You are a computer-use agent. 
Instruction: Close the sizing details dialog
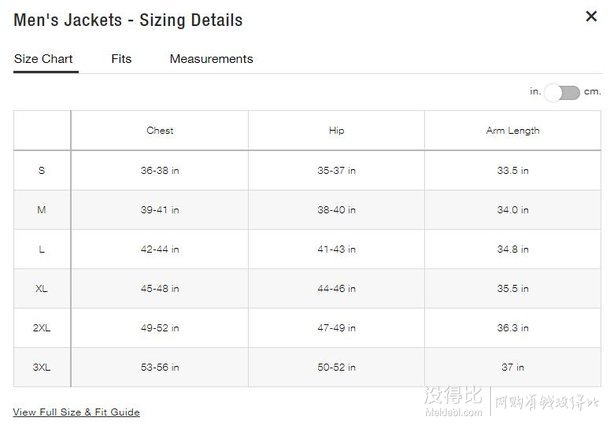pos(591,16)
